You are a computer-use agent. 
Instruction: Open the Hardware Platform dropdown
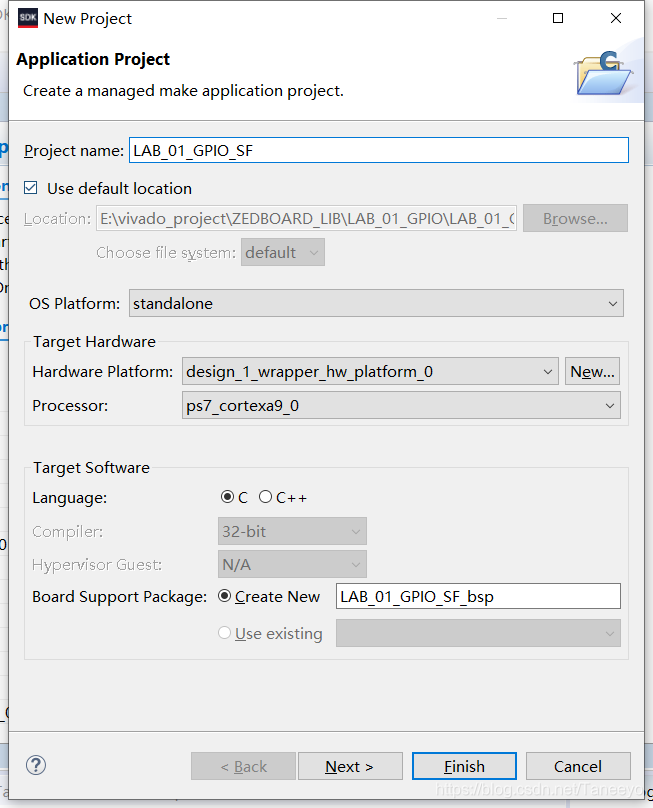point(370,372)
